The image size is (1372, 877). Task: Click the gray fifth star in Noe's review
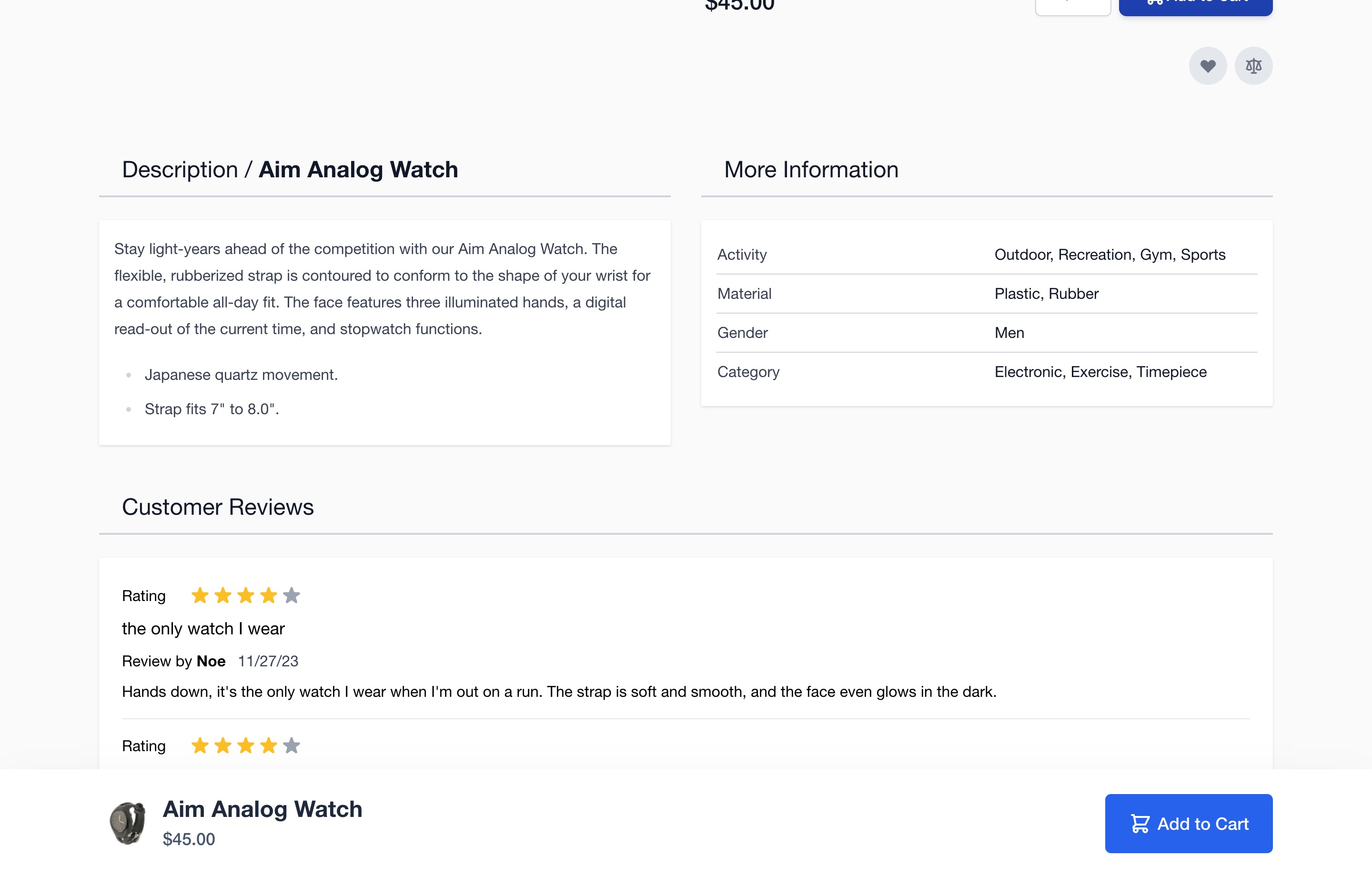click(x=291, y=595)
